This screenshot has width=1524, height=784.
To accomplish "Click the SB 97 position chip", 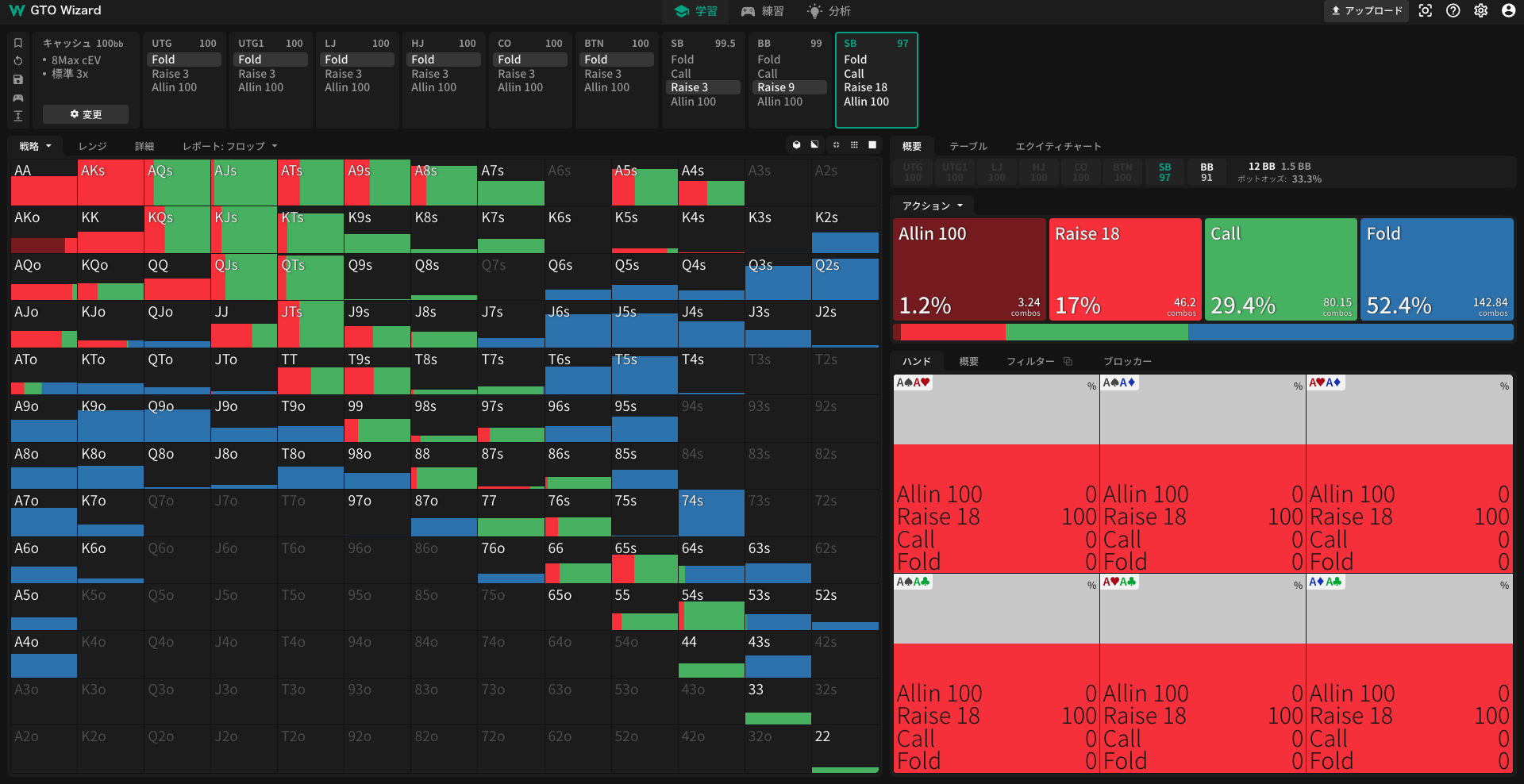I will [1164, 172].
